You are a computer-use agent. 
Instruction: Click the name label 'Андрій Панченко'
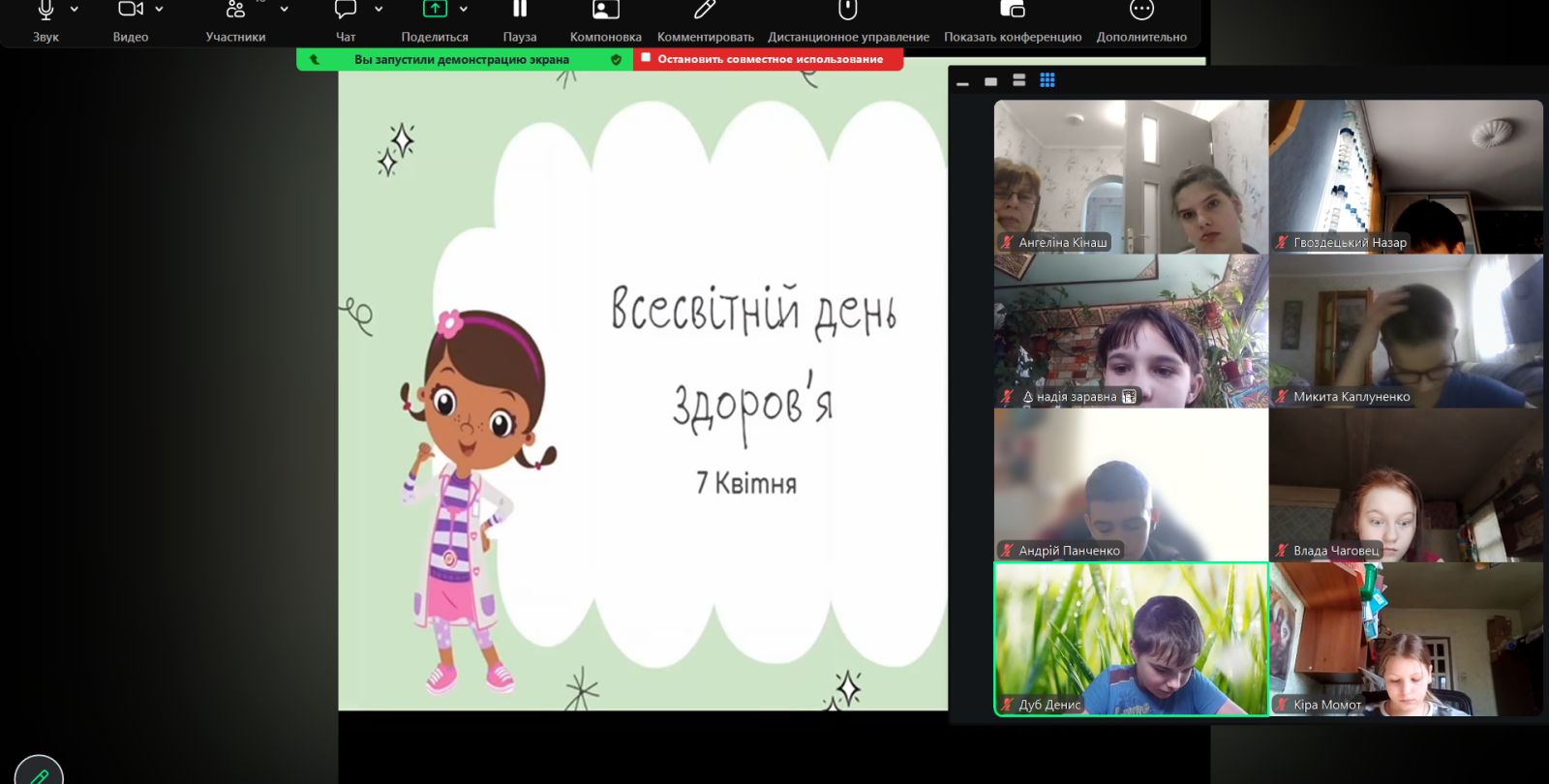click(x=1070, y=551)
